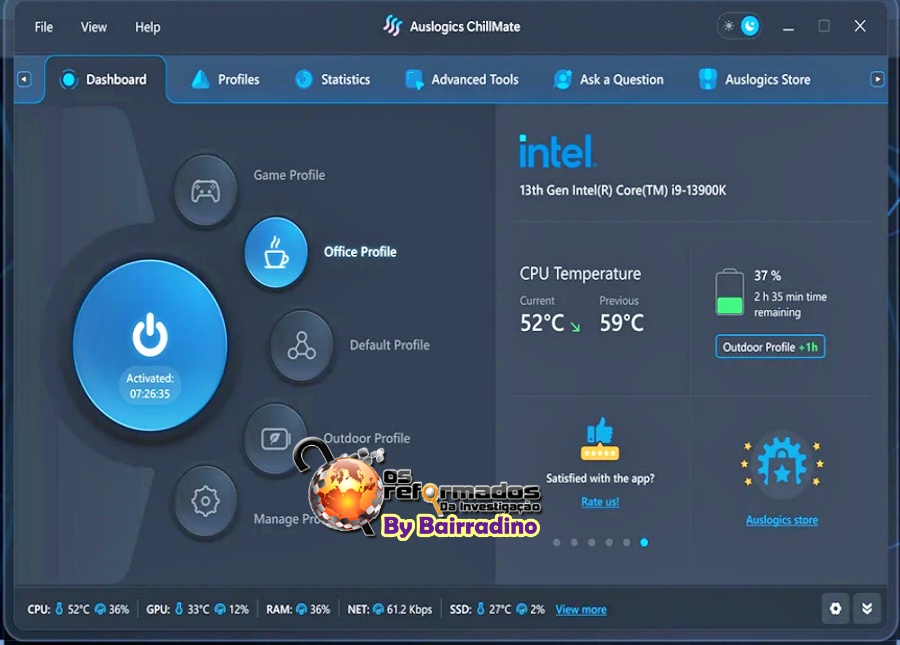Viewport: 900px width, 645px height.
Task: Click the Dashboard tab circle icon
Action: pyautogui.click(x=69, y=79)
